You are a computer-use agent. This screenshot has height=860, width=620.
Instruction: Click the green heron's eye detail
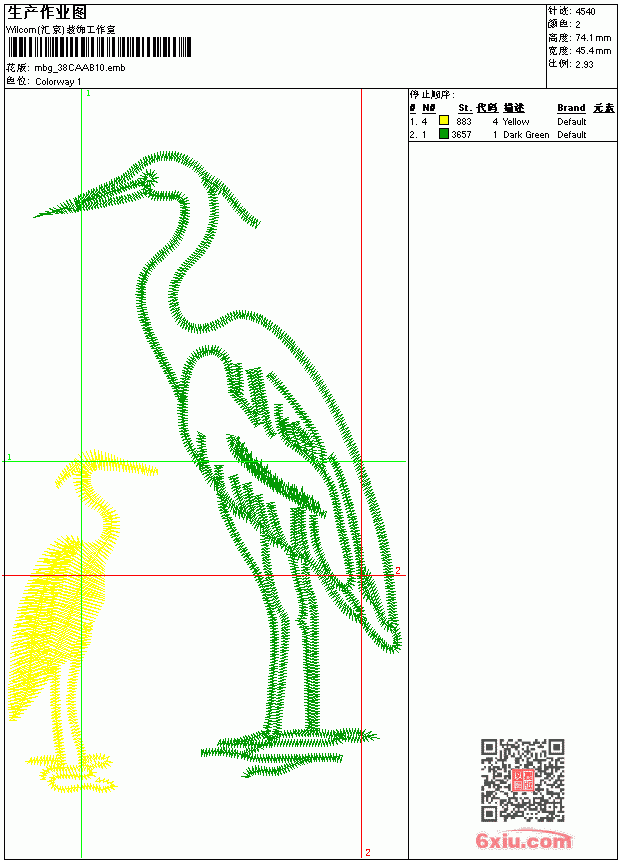click(x=147, y=180)
